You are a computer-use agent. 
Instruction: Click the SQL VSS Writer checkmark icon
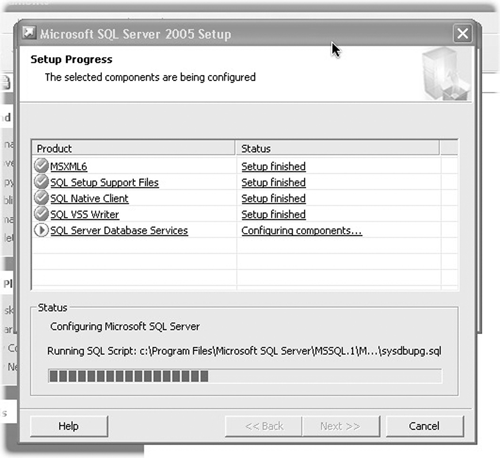click(x=41, y=214)
